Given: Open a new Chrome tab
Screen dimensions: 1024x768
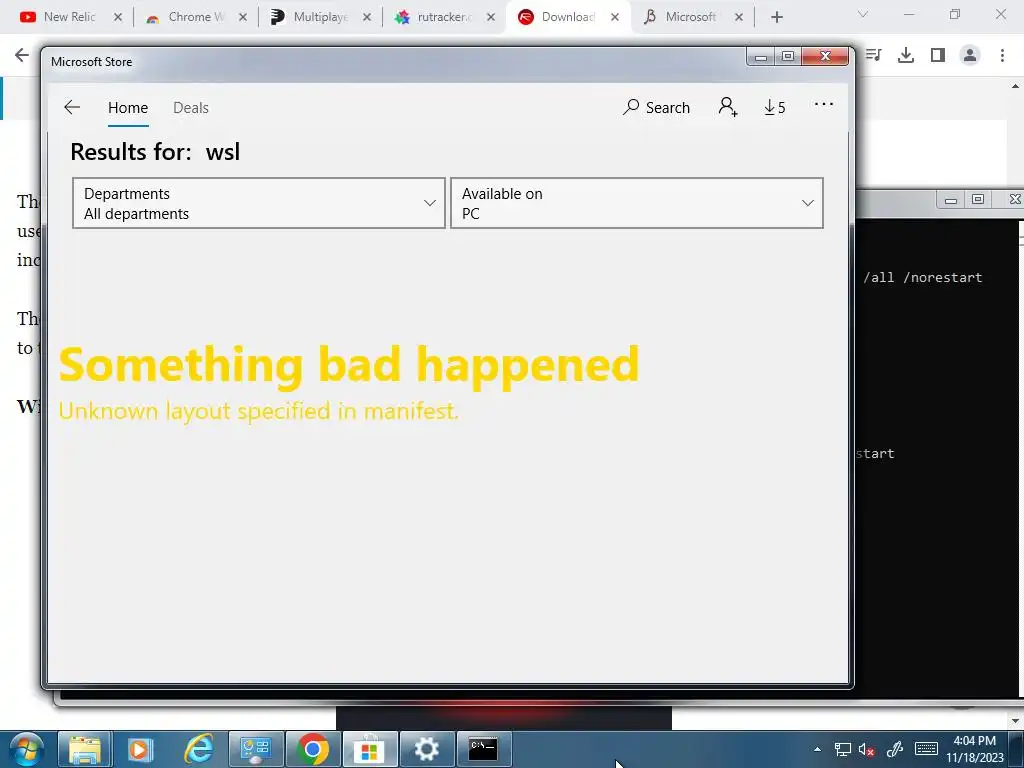Looking at the screenshot, I should tap(776, 17).
